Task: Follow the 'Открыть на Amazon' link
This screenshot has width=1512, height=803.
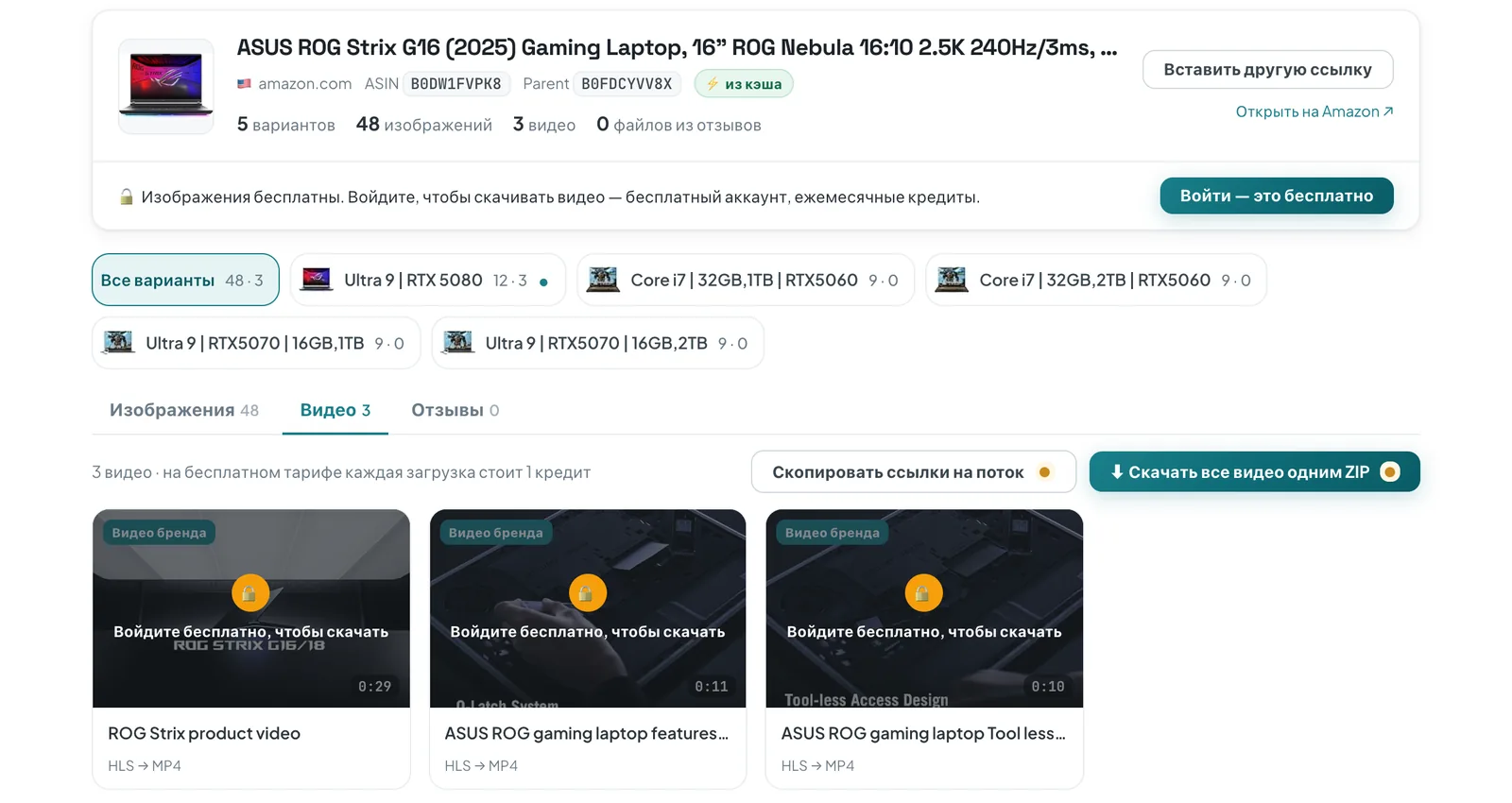Action: [x=1314, y=111]
